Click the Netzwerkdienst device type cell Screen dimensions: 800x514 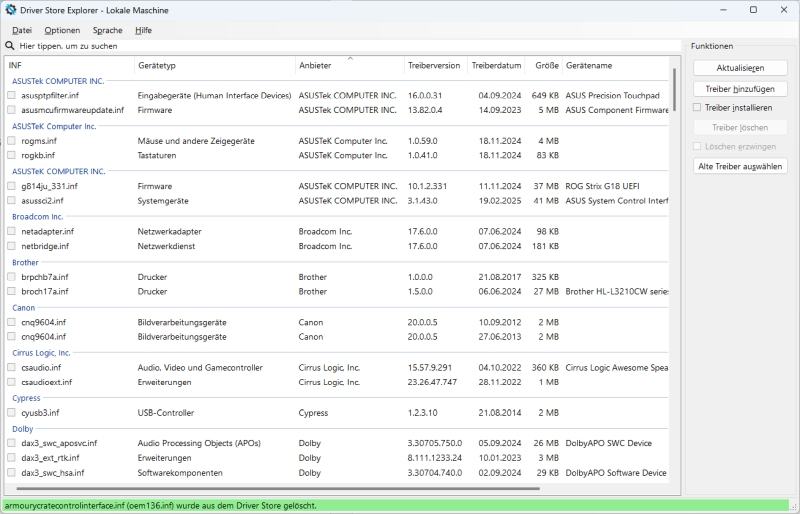166,246
